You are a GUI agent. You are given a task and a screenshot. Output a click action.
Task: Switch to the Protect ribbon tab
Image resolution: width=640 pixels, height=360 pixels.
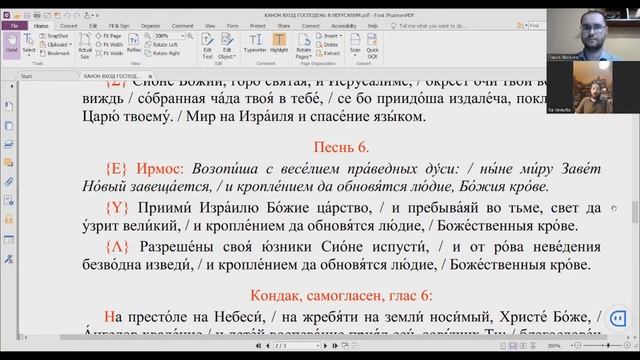(258, 26)
